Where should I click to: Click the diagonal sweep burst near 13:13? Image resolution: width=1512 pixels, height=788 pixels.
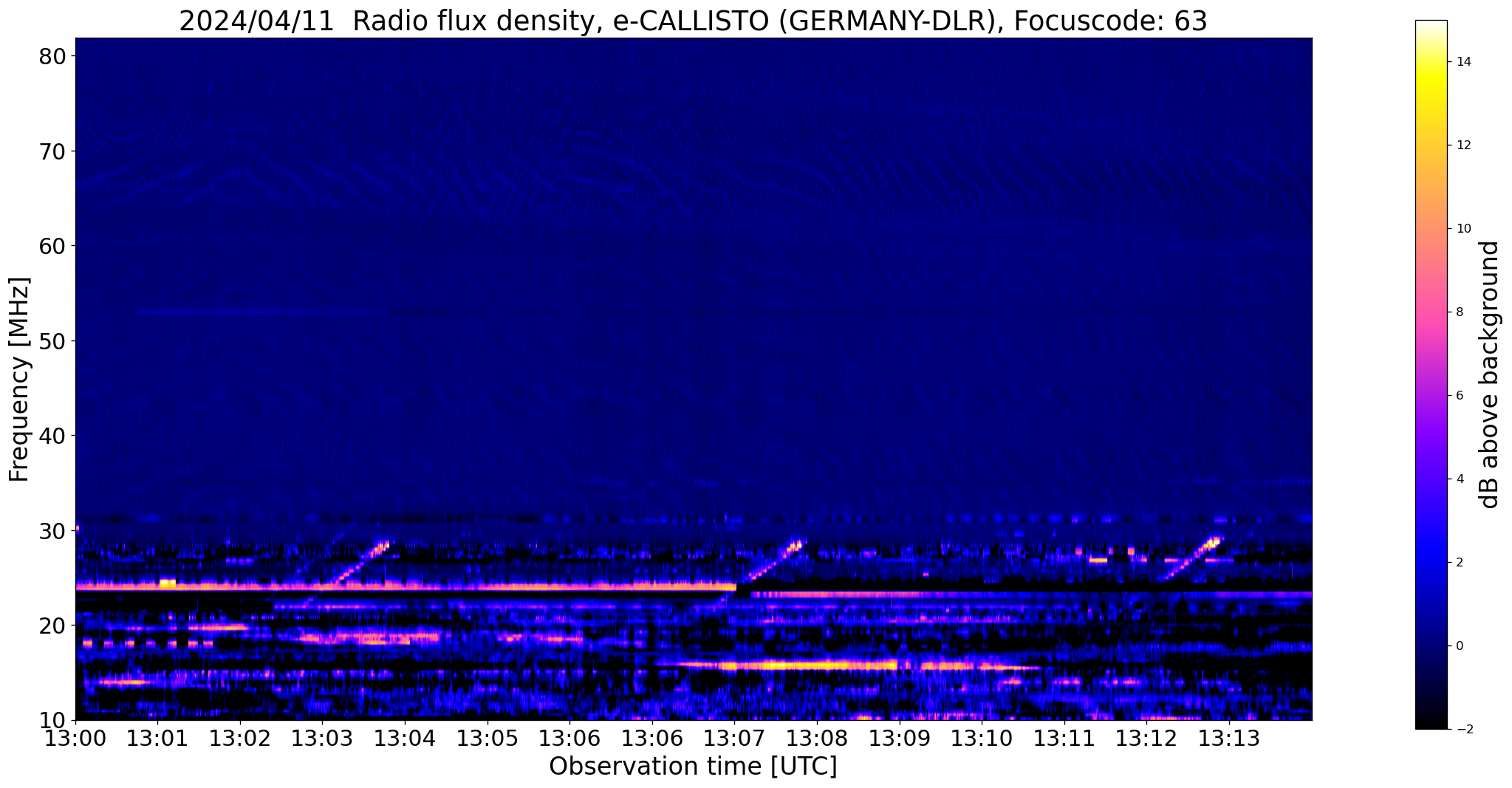(1192, 558)
